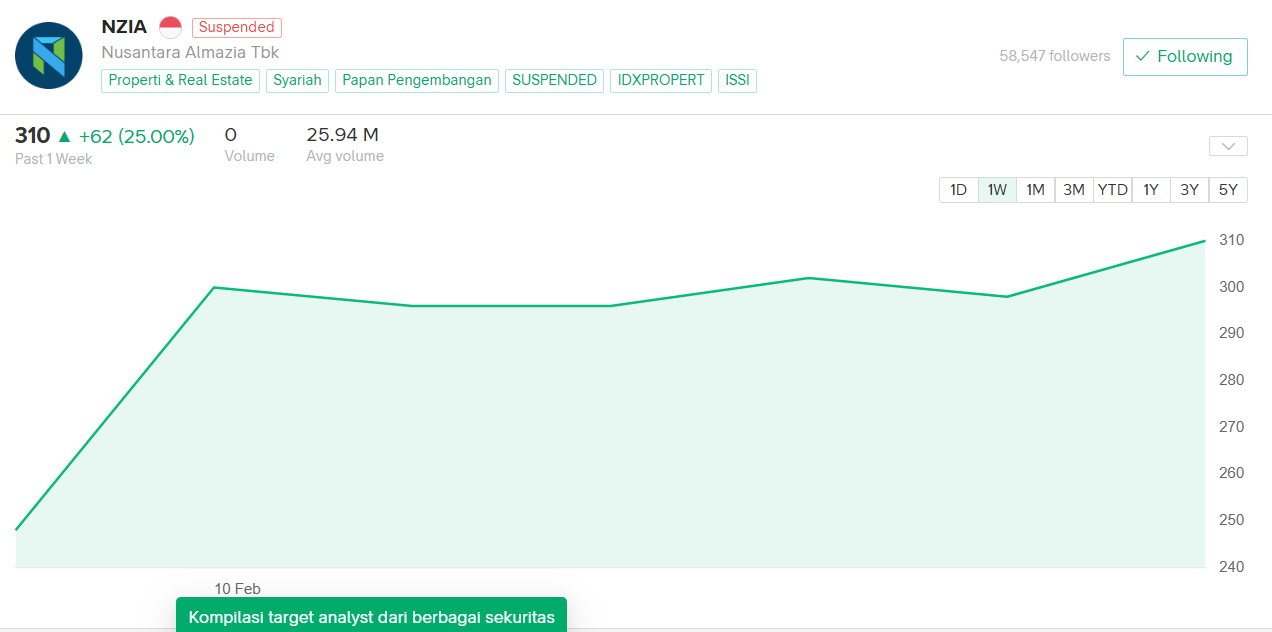Click the Syariah tag
This screenshot has width=1272, height=632.
coord(297,80)
